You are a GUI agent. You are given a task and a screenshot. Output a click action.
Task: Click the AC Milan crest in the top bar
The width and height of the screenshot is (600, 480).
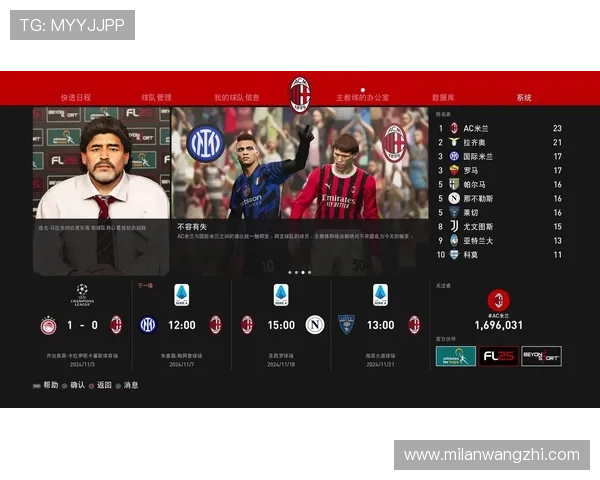pyautogui.click(x=300, y=95)
